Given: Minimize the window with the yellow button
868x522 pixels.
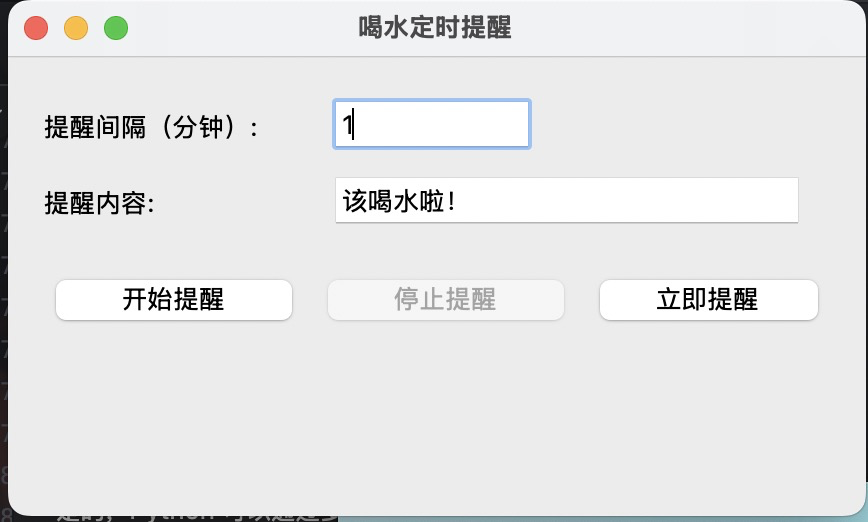Looking at the screenshot, I should tap(76, 28).
